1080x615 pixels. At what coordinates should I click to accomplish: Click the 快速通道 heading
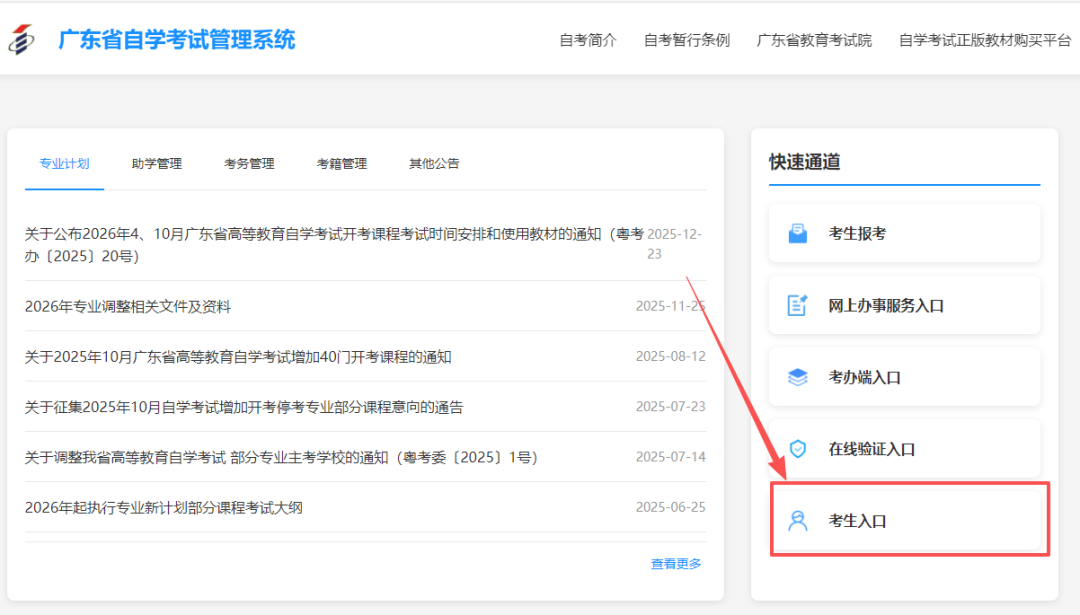click(804, 162)
